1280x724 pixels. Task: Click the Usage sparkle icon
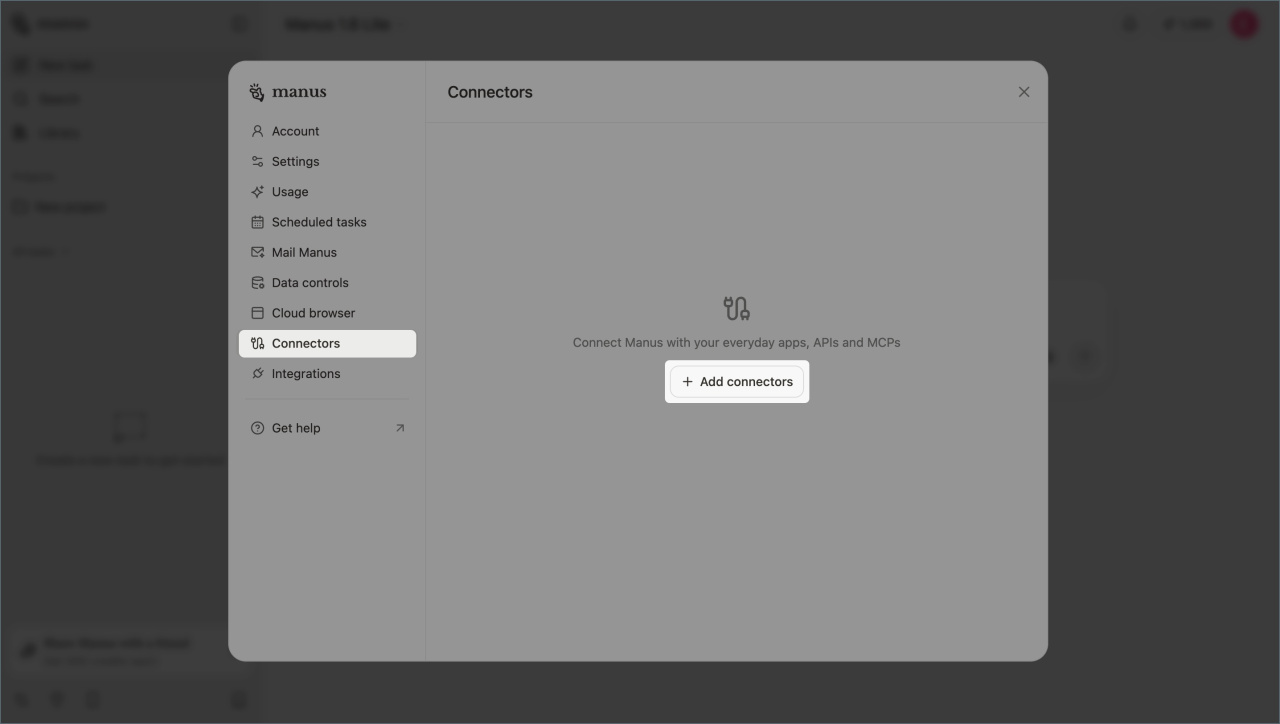[257, 192]
